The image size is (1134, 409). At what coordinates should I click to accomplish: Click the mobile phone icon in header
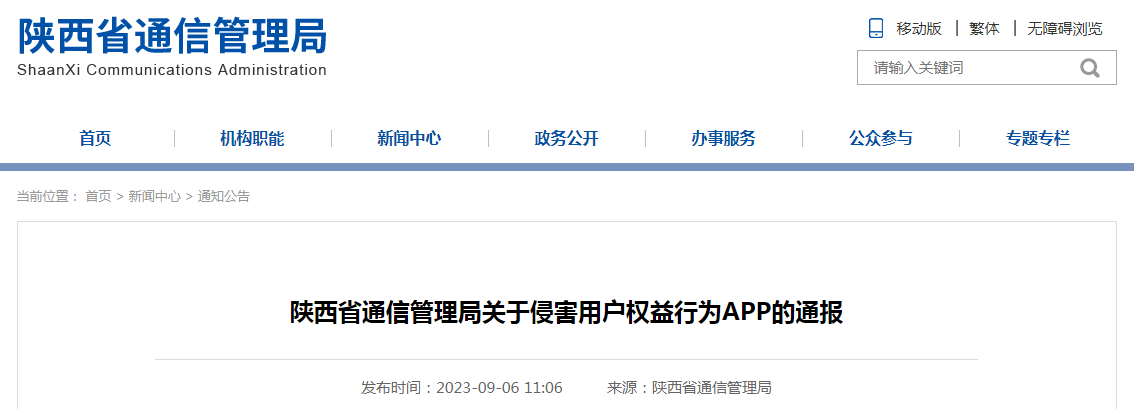(876, 28)
